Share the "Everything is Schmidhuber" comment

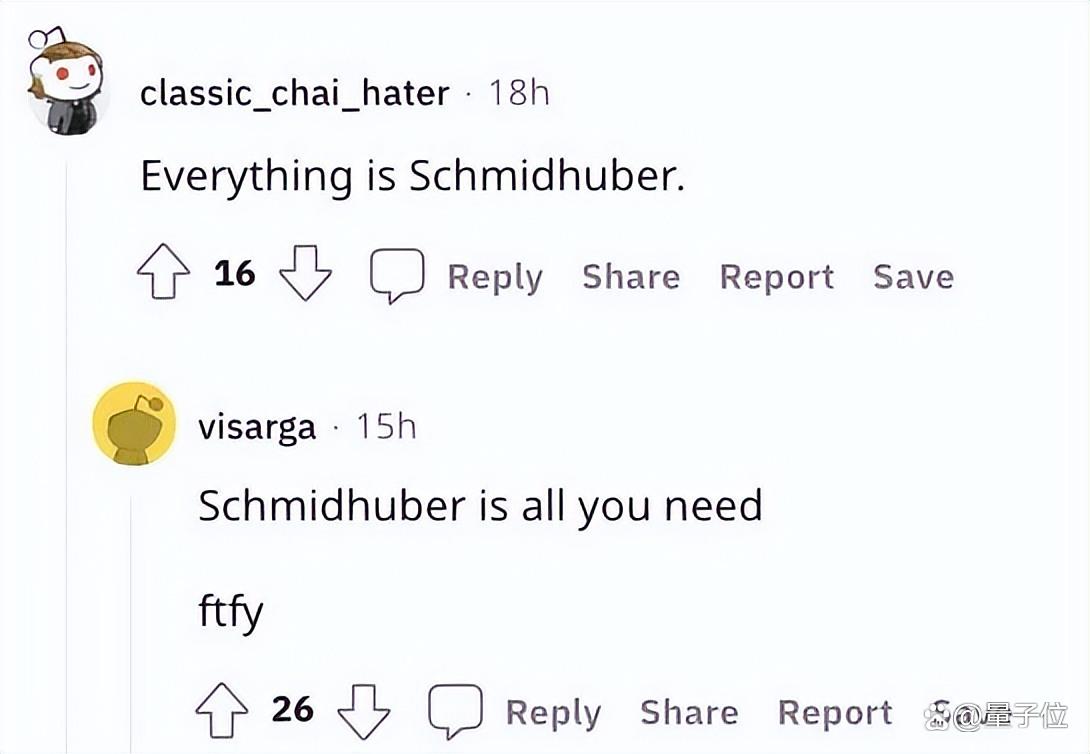631,277
